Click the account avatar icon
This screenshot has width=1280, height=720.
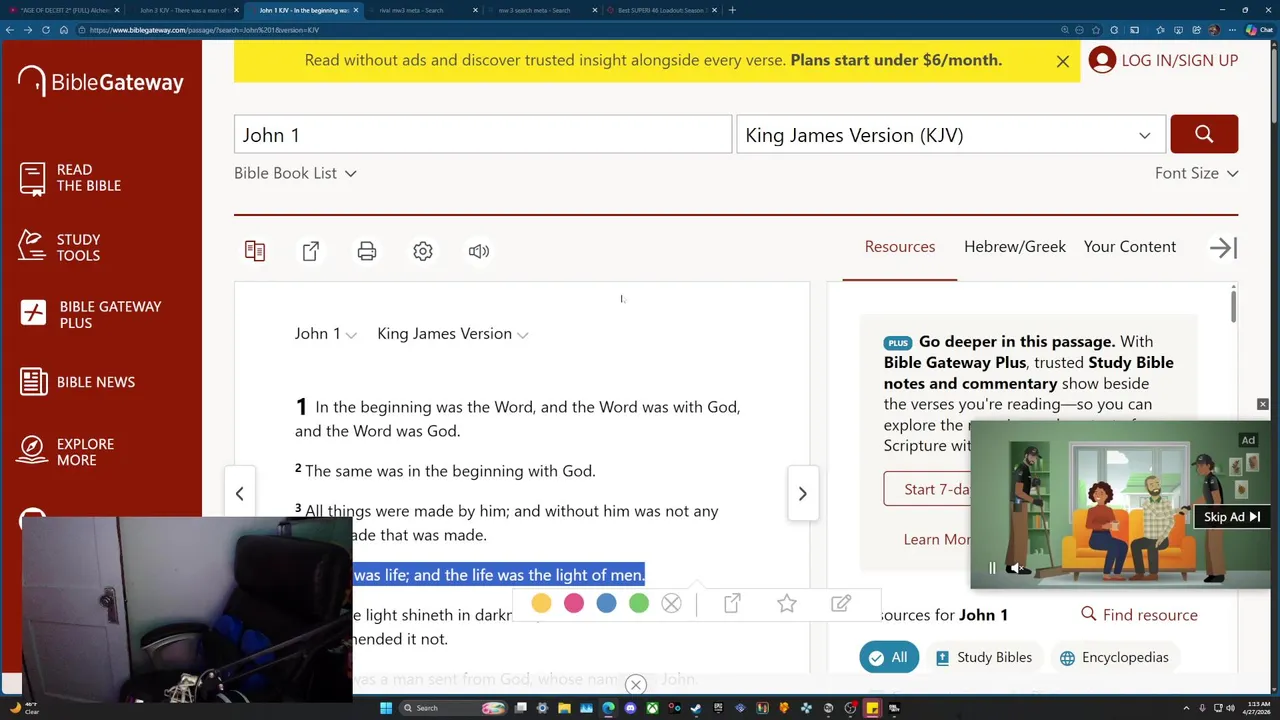tap(1102, 60)
